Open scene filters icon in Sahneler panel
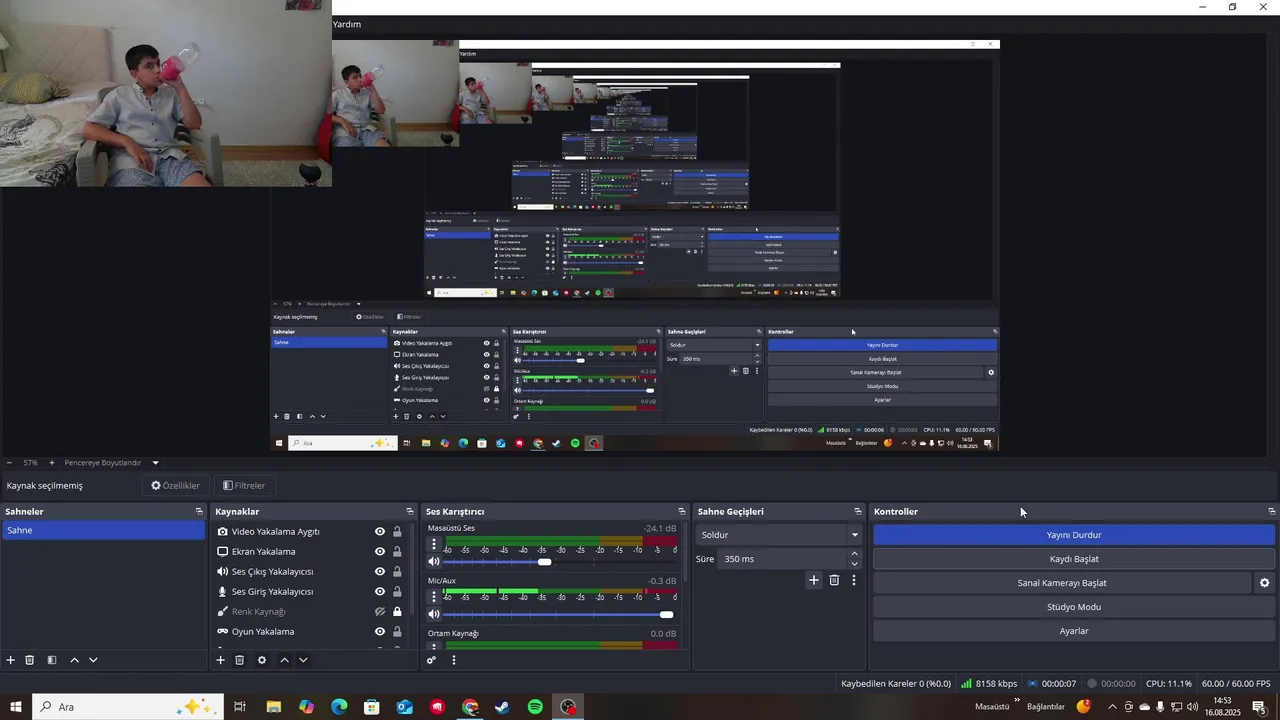The width and height of the screenshot is (1280, 720). (52, 660)
